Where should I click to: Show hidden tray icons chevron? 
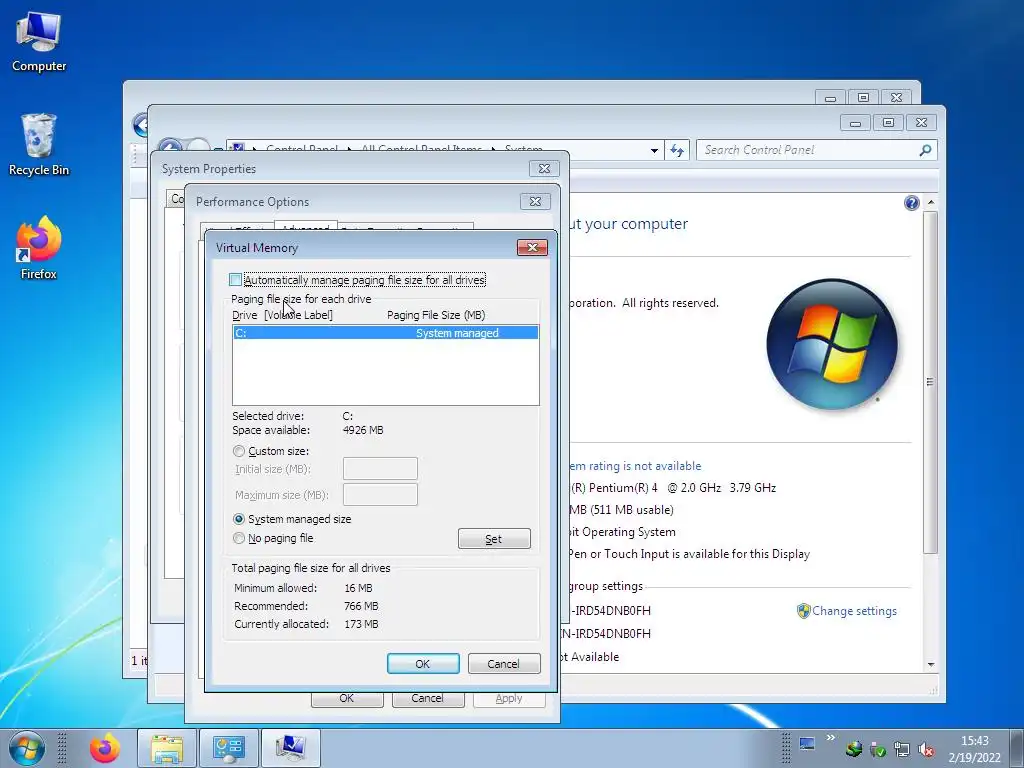click(831, 738)
